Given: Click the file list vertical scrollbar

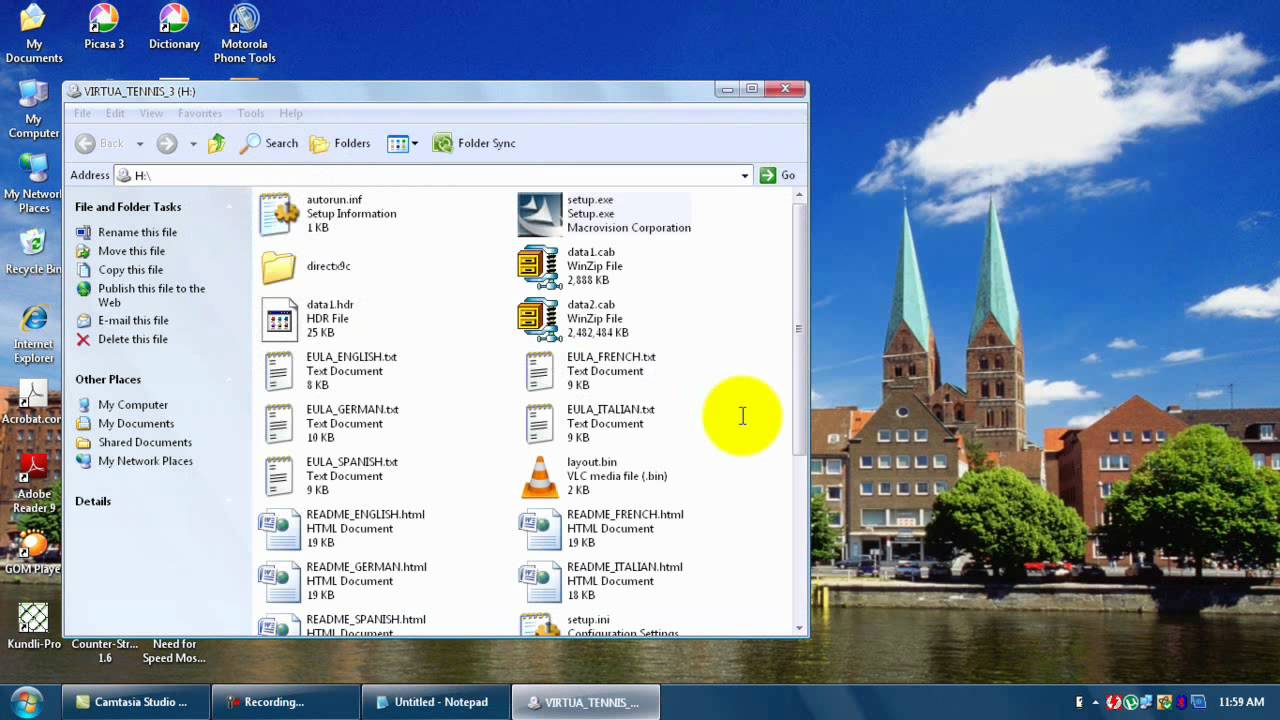Looking at the screenshot, I should tap(799, 328).
